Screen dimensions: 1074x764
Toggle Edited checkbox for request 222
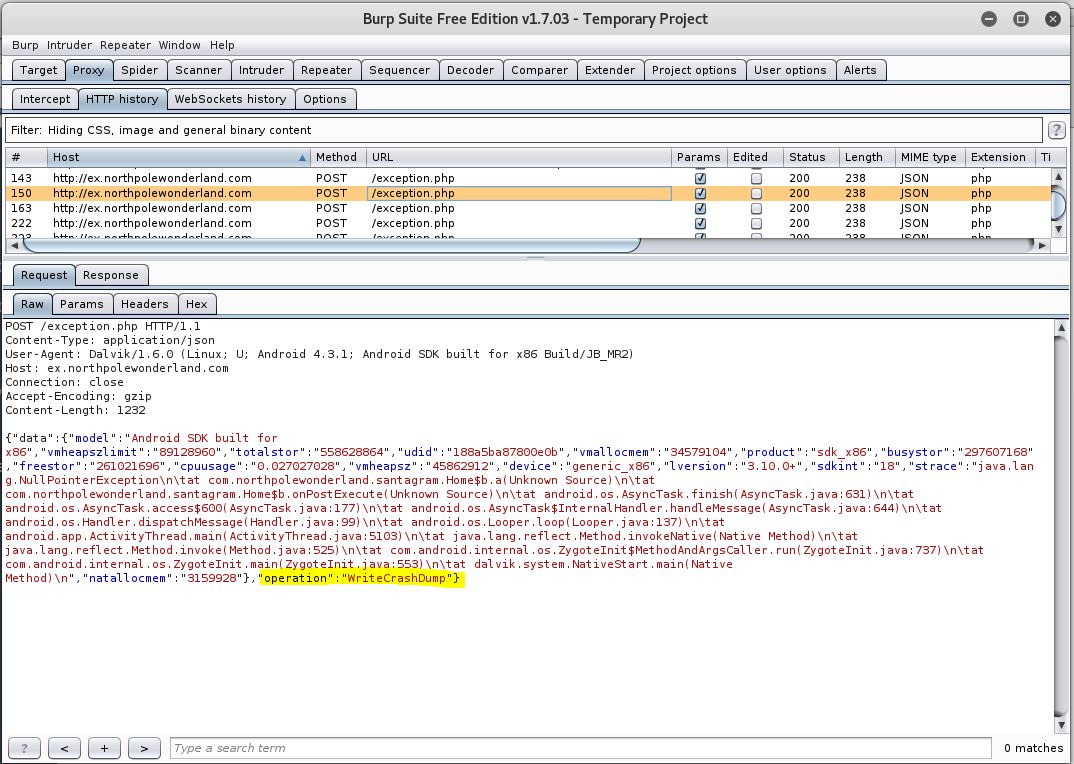click(756, 223)
